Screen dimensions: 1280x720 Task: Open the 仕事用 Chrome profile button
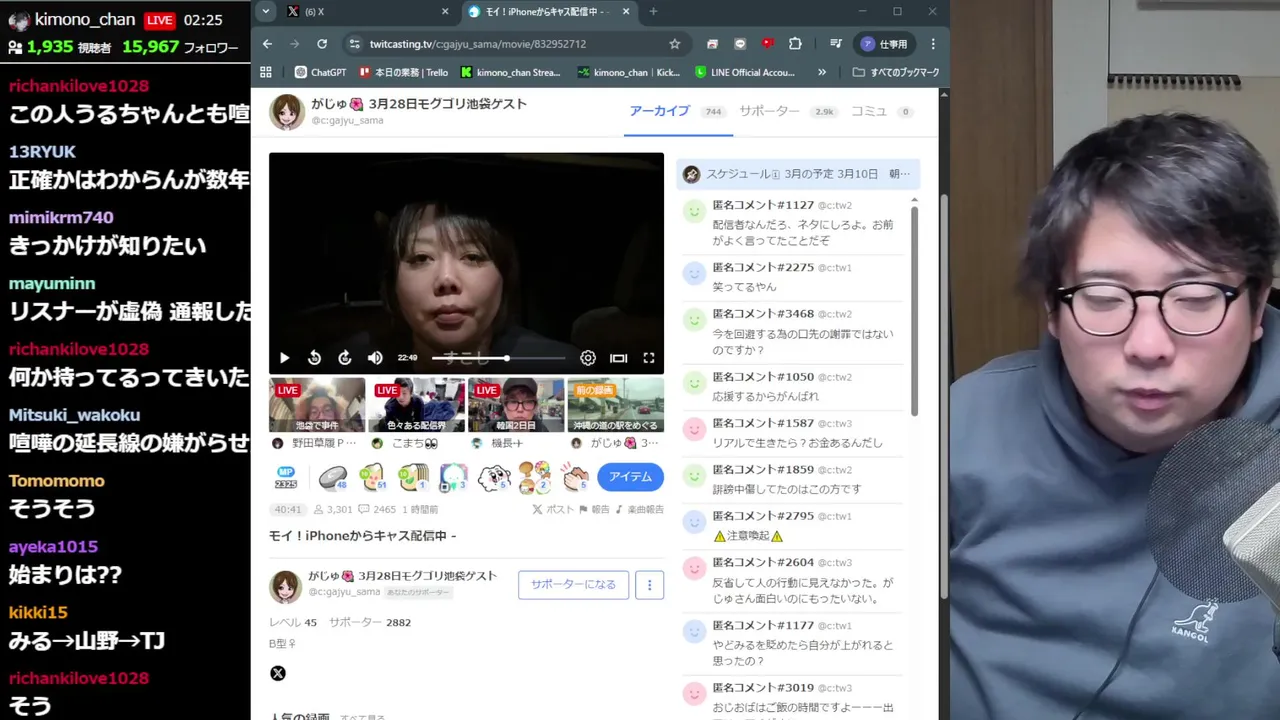click(885, 44)
